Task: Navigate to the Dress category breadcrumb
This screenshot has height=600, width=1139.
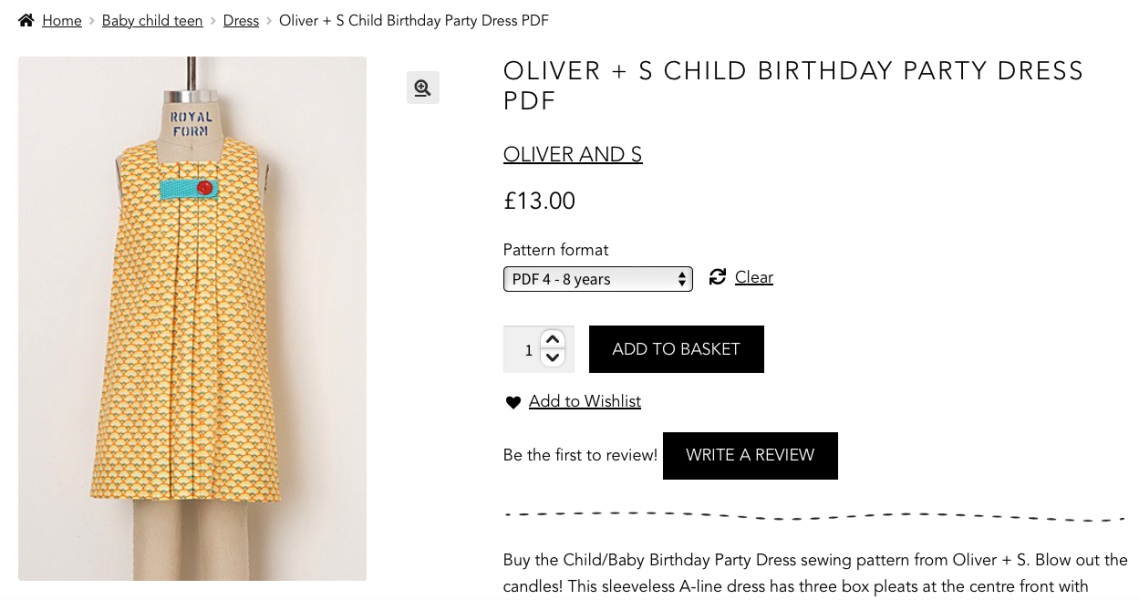Action: [x=241, y=21]
